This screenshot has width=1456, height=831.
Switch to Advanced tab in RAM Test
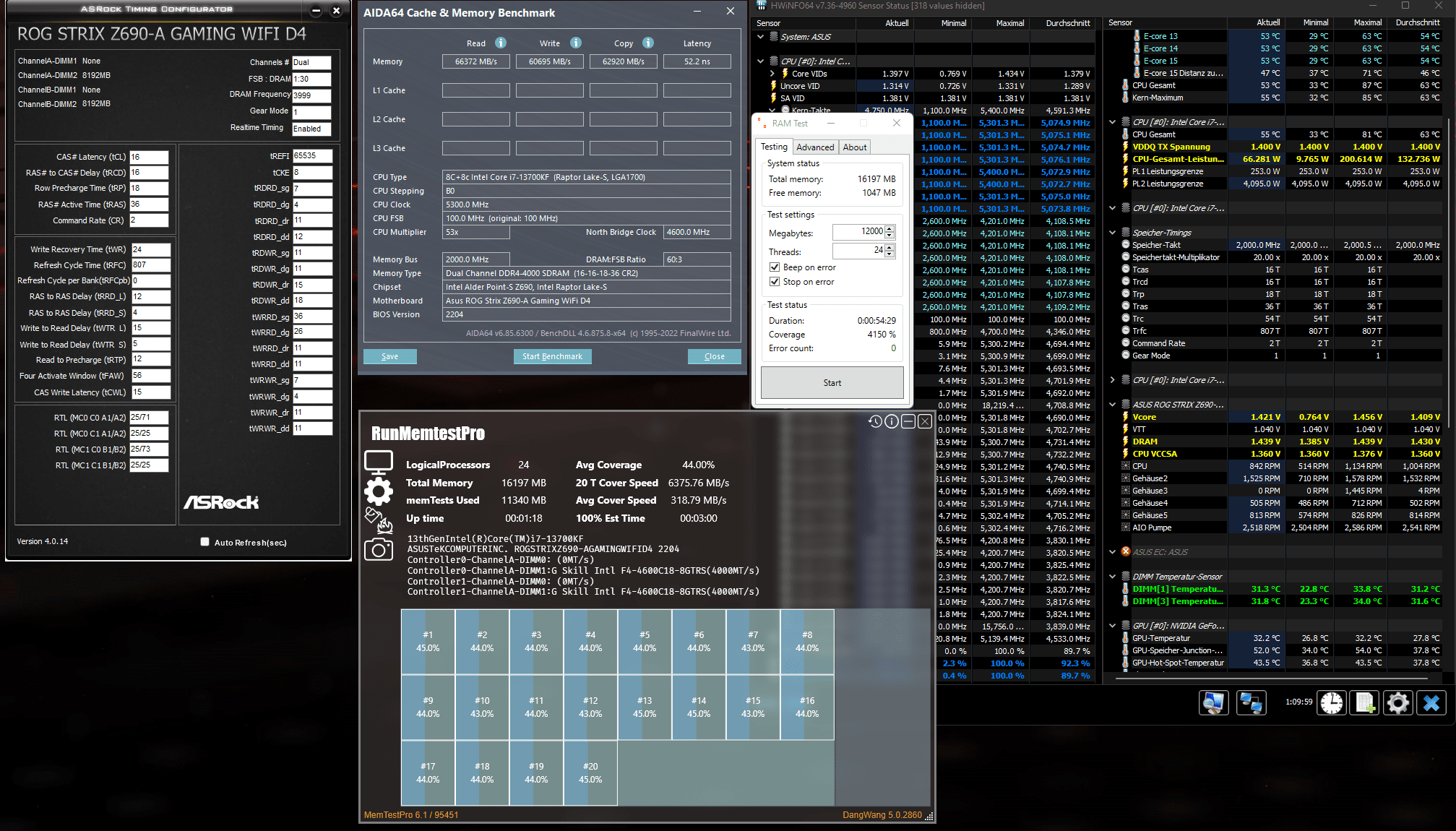(815, 147)
